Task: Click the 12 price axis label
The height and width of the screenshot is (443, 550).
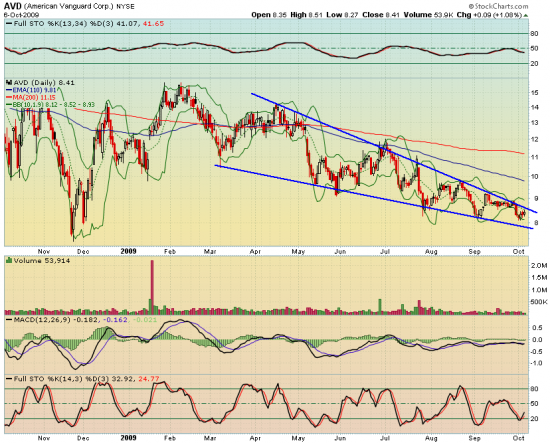Action: point(535,139)
